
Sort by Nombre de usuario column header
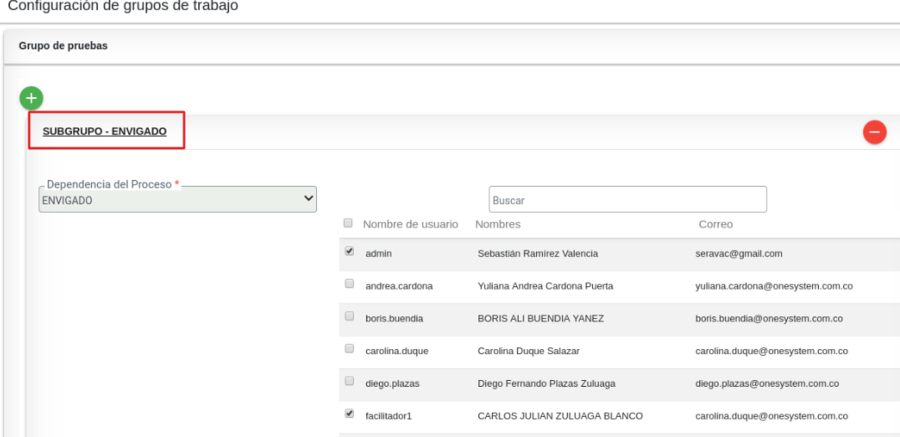[x=410, y=224]
